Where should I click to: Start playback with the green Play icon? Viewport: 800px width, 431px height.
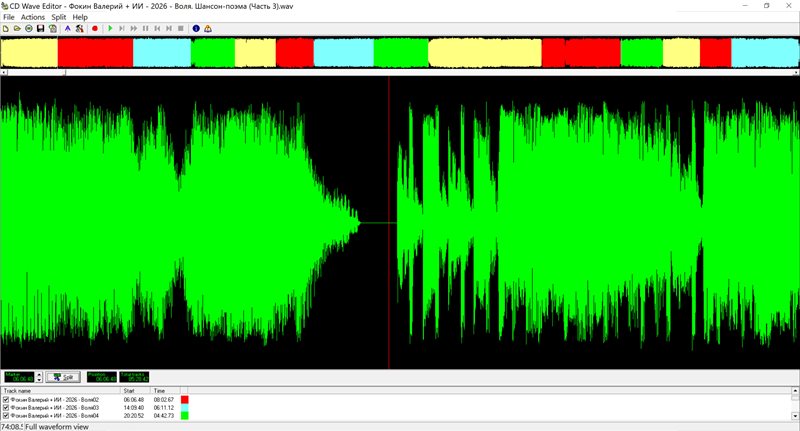click(x=110, y=28)
